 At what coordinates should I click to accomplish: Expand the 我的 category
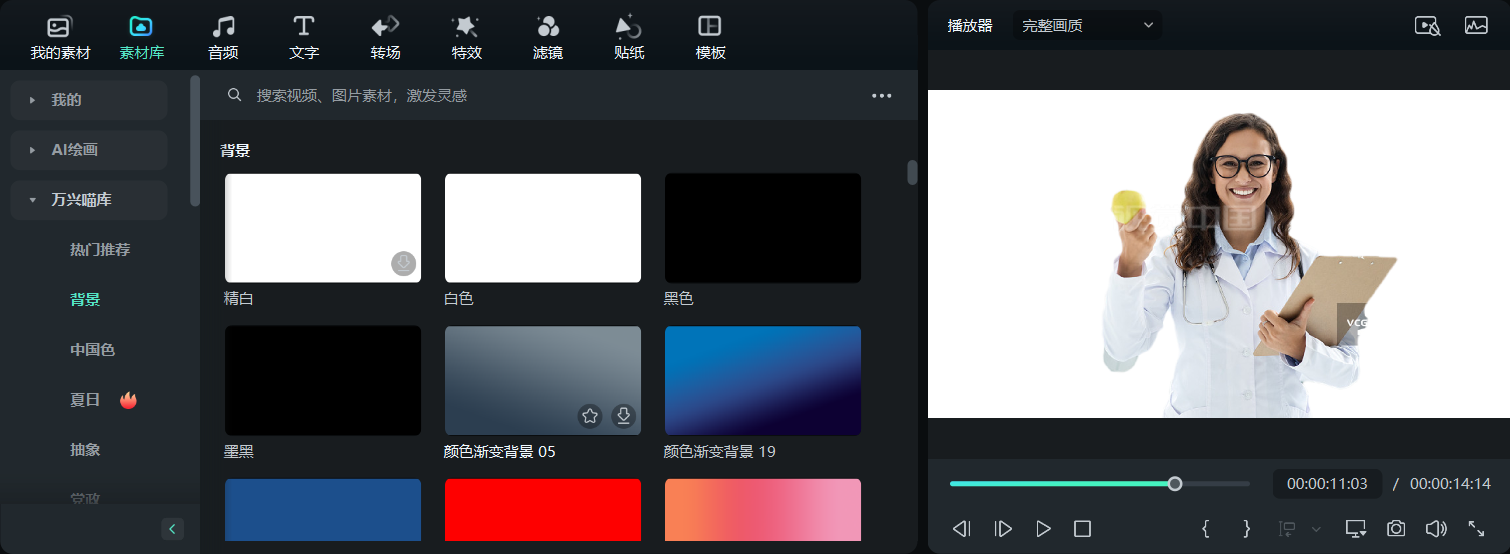point(89,100)
